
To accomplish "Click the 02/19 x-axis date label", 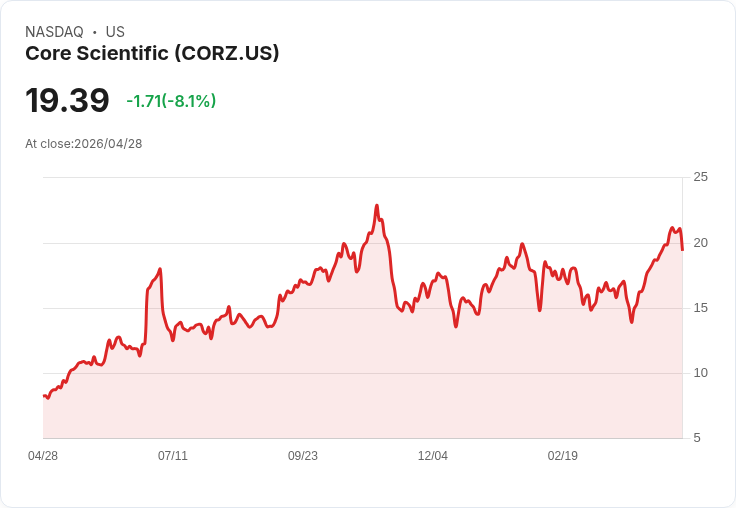I will click(x=563, y=456).
